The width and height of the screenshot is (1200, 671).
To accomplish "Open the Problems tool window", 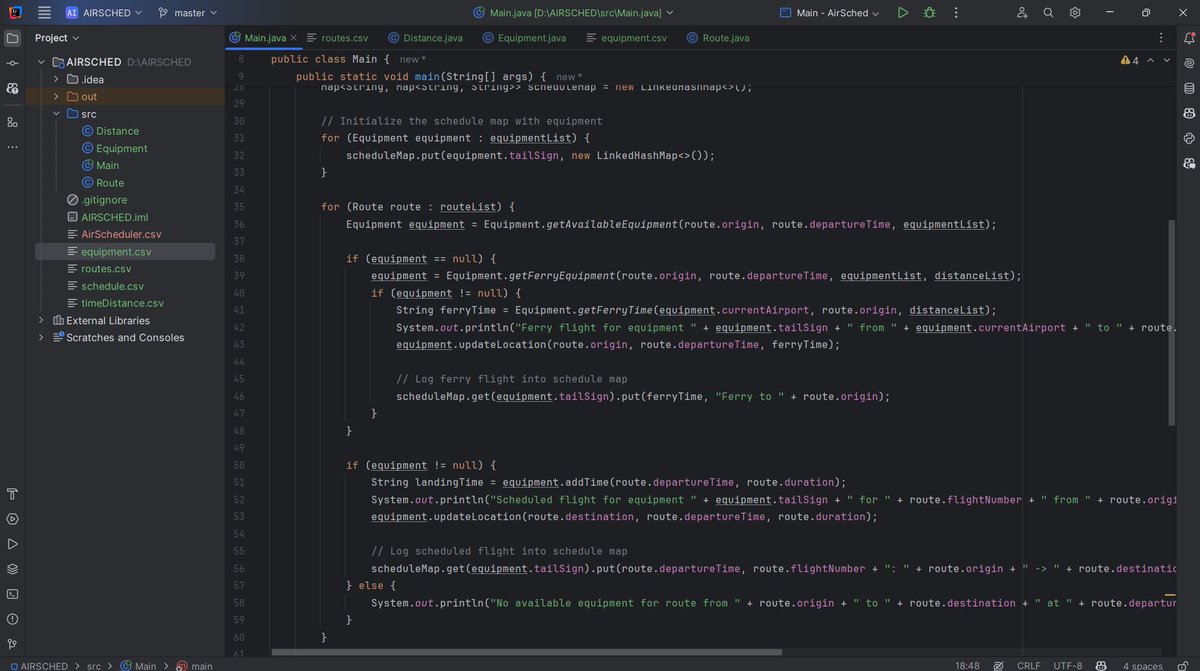I will point(12,619).
